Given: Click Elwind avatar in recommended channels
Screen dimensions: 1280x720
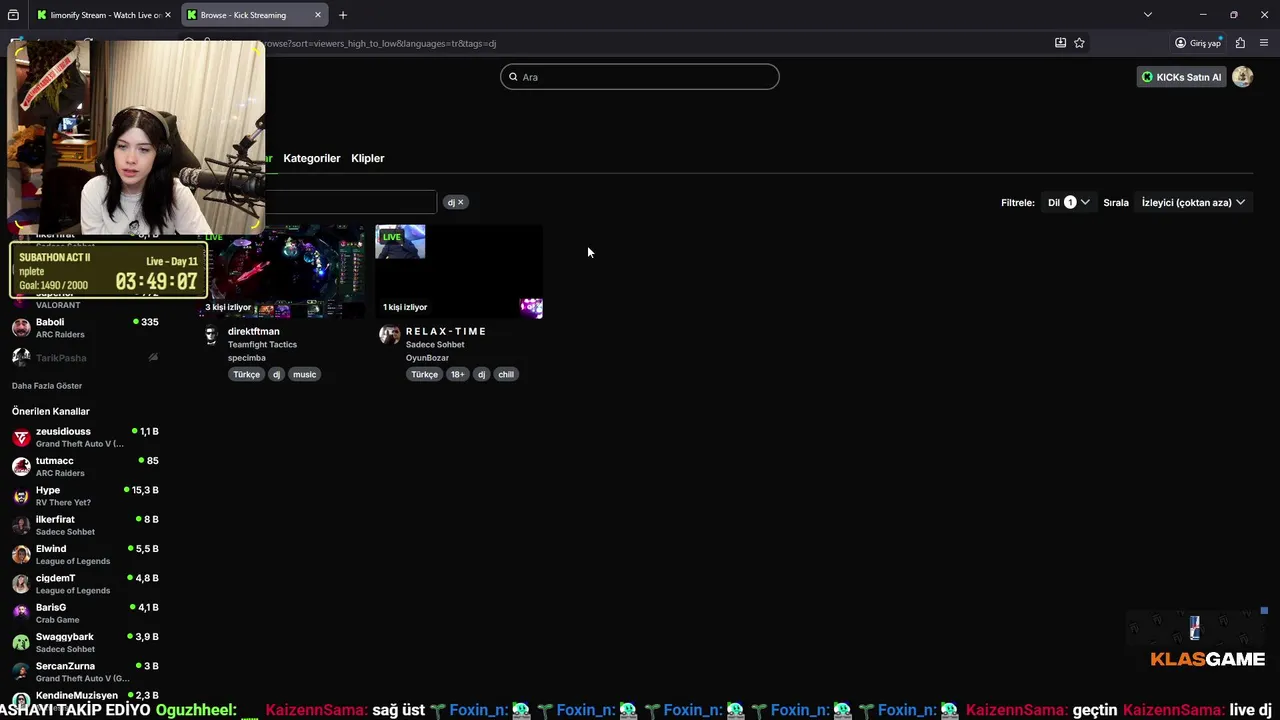Looking at the screenshot, I should (x=21, y=554).
